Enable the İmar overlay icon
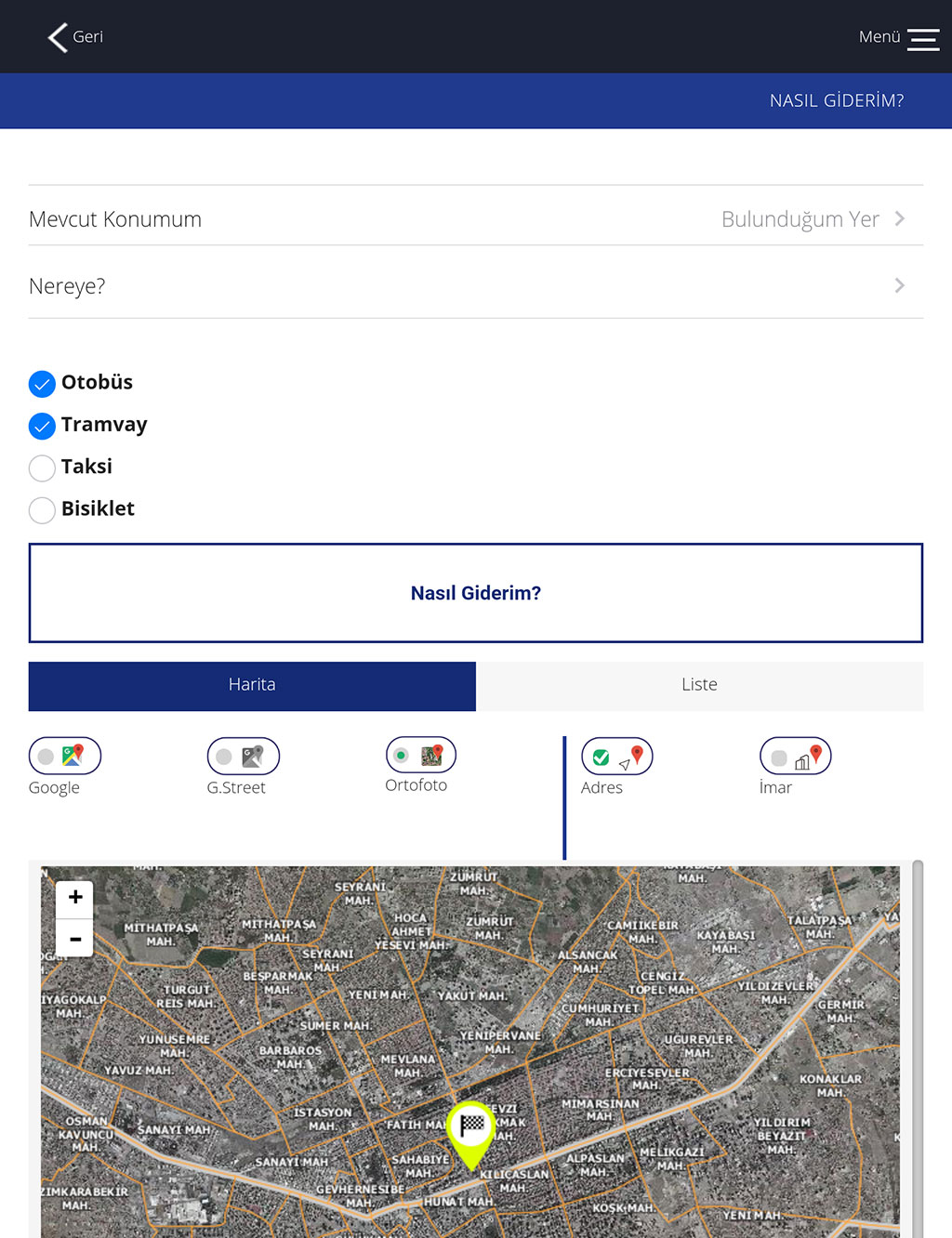Image resolution: width=952 pixels, height=1238 pixels. click(796, 756)
